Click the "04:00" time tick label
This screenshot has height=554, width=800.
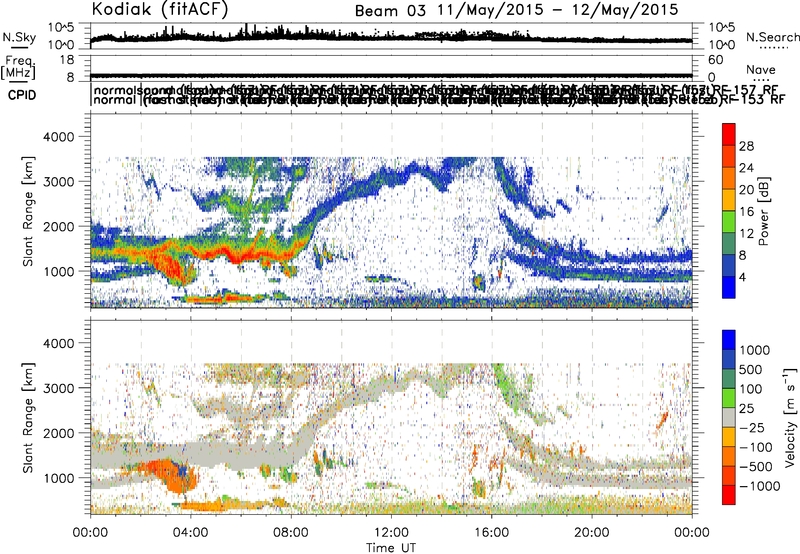(x=191, y=533)
